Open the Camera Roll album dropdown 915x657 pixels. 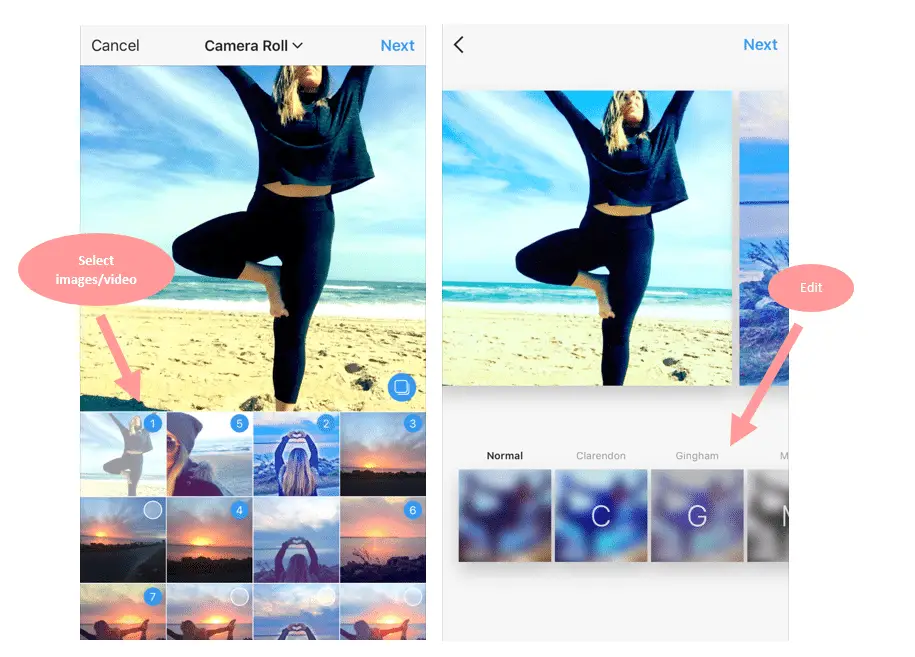[x=253, y=46]
